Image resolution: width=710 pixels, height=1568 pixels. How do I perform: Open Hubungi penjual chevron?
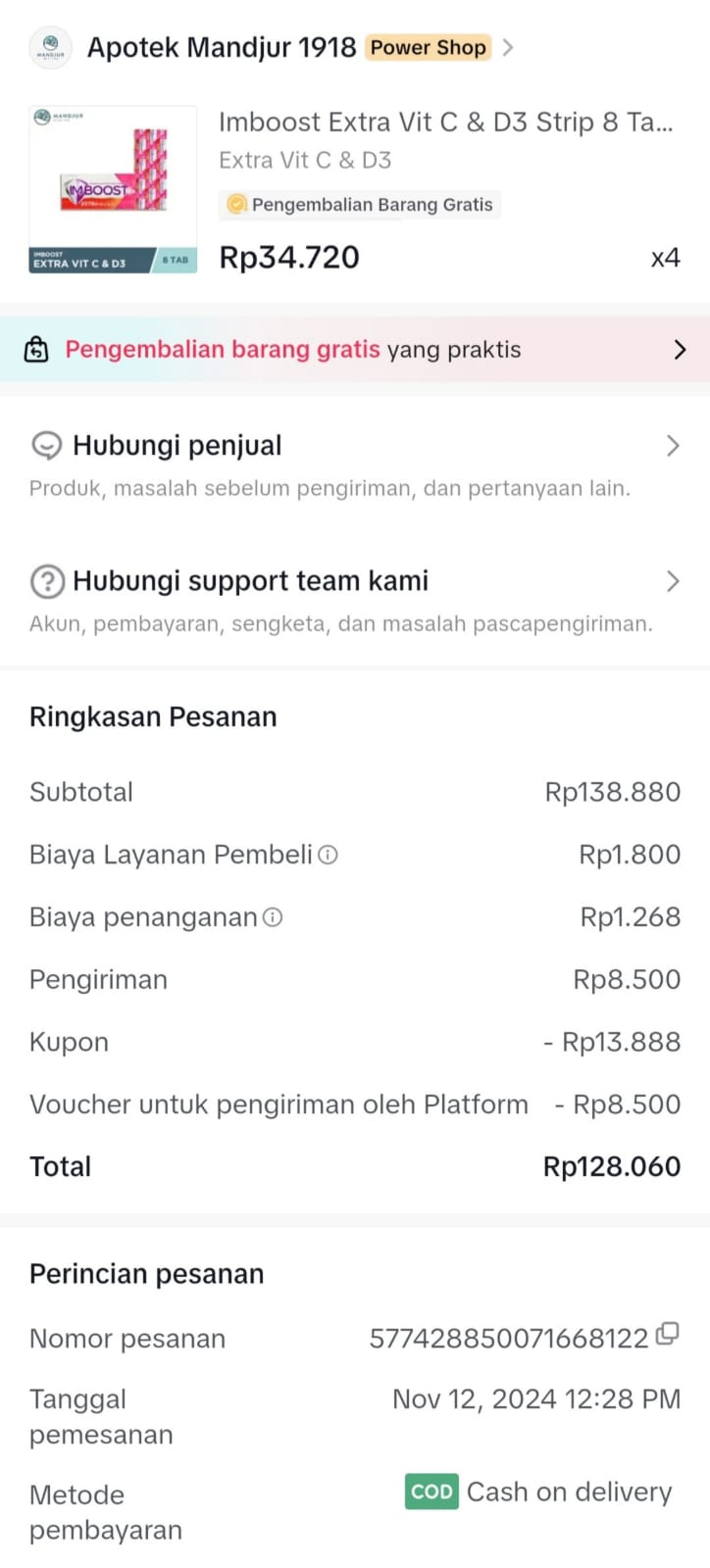click(673, 446)
